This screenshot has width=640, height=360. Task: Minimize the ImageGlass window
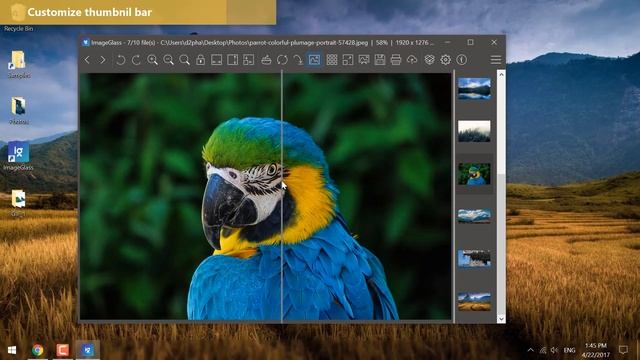pos(448,42)
